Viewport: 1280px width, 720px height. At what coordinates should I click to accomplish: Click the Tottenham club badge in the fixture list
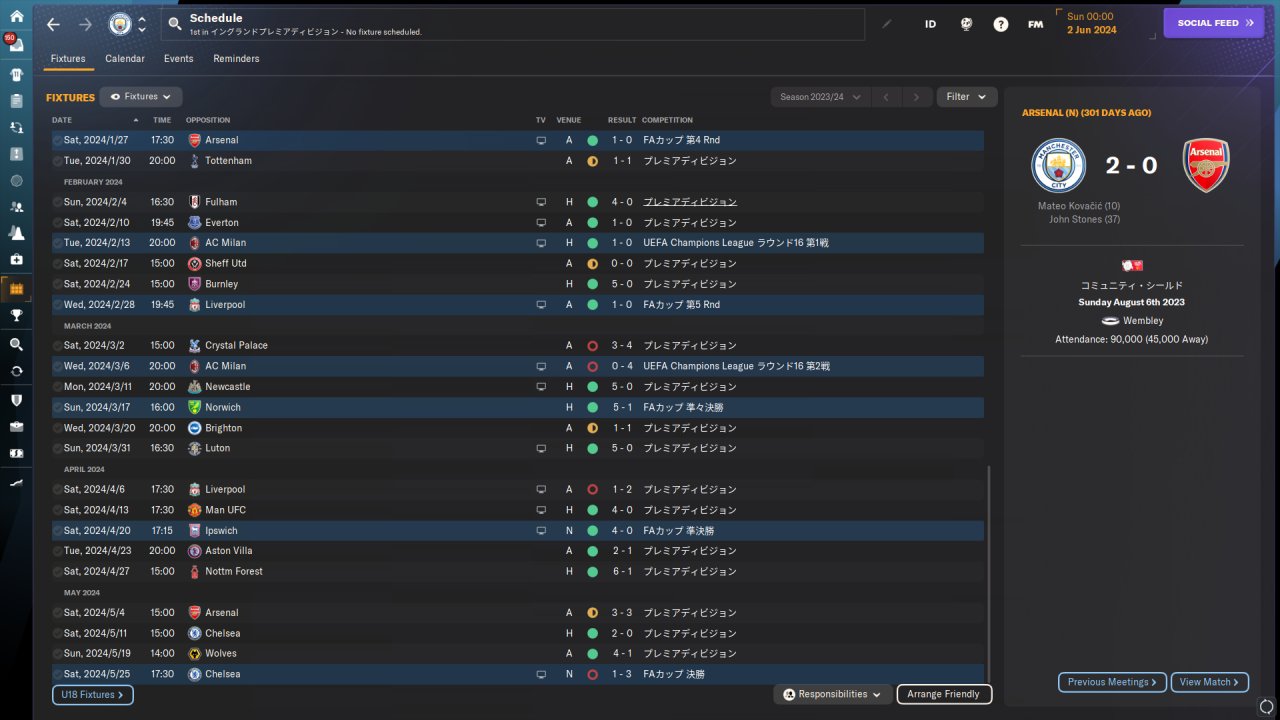(x=194, y=161)
